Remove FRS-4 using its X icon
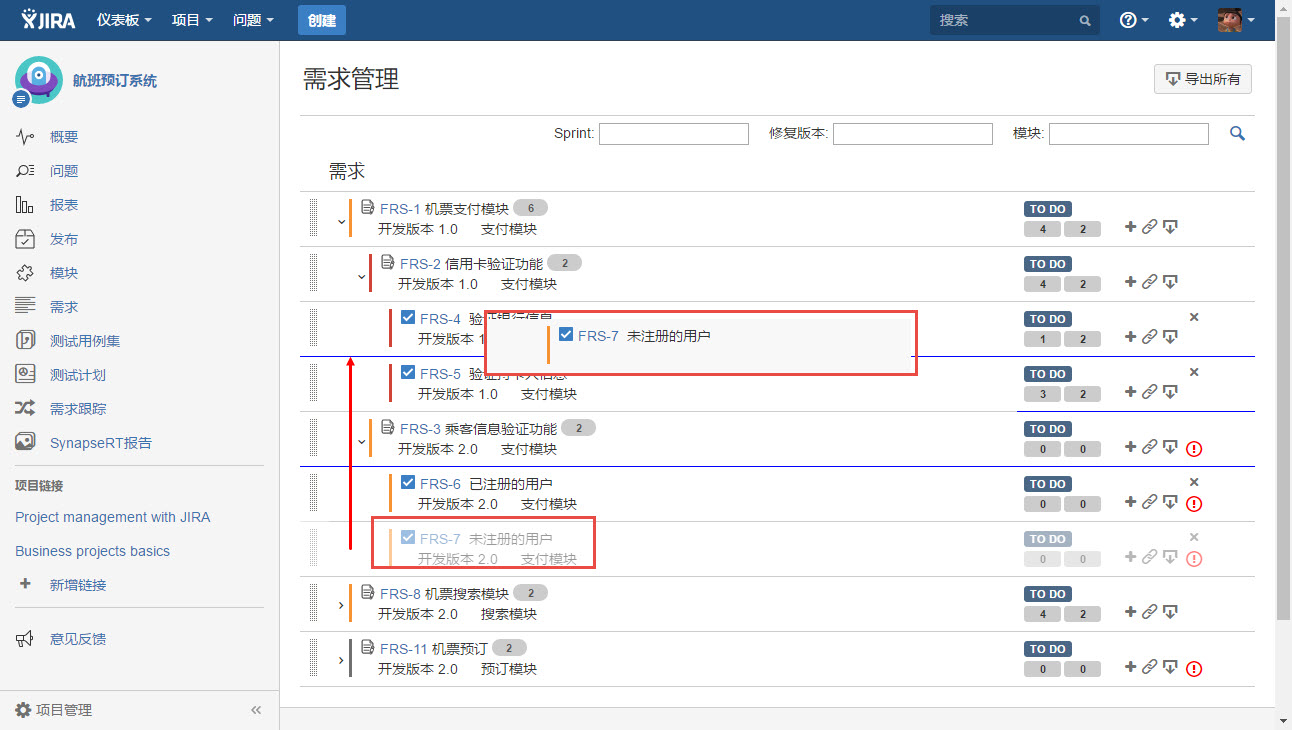The image size is (1292, 730). click(1194, 317)
